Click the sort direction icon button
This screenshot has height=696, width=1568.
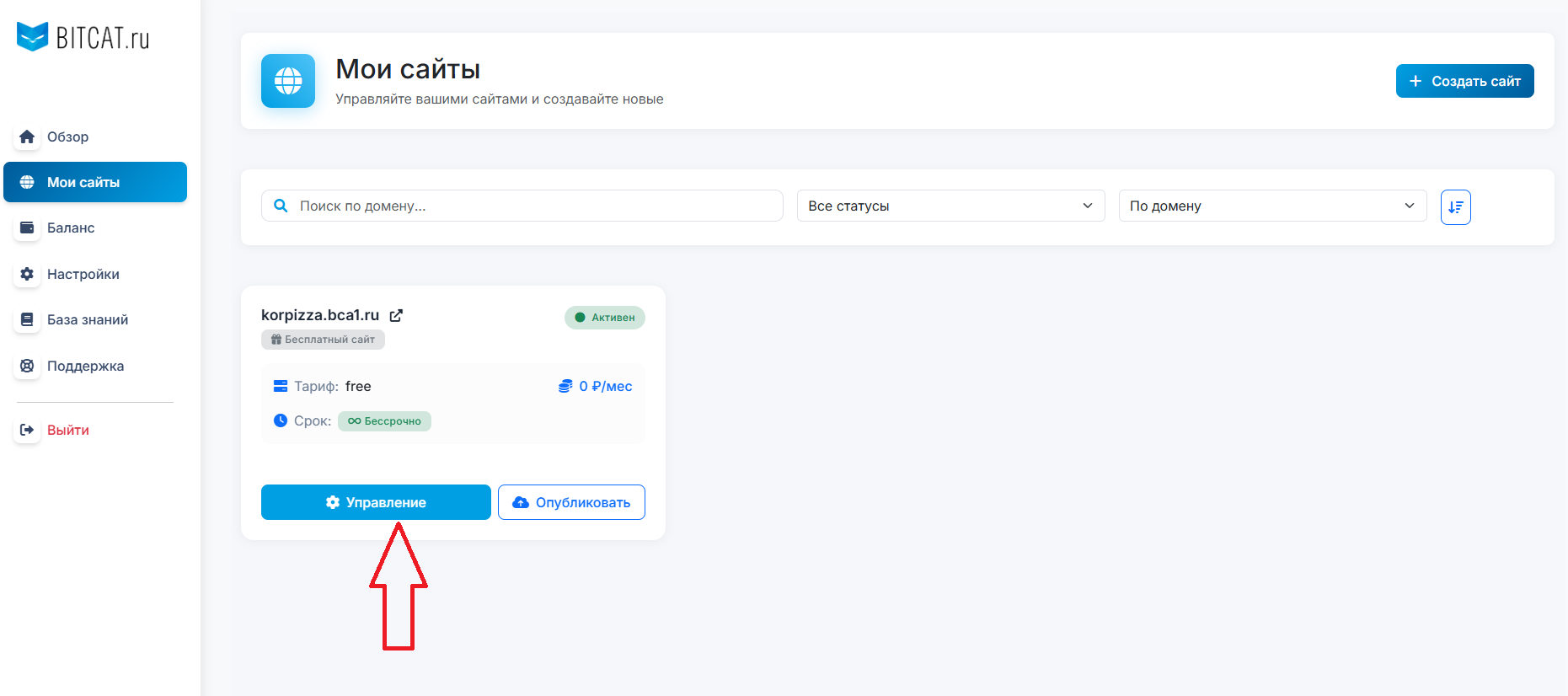[1455, 207]
